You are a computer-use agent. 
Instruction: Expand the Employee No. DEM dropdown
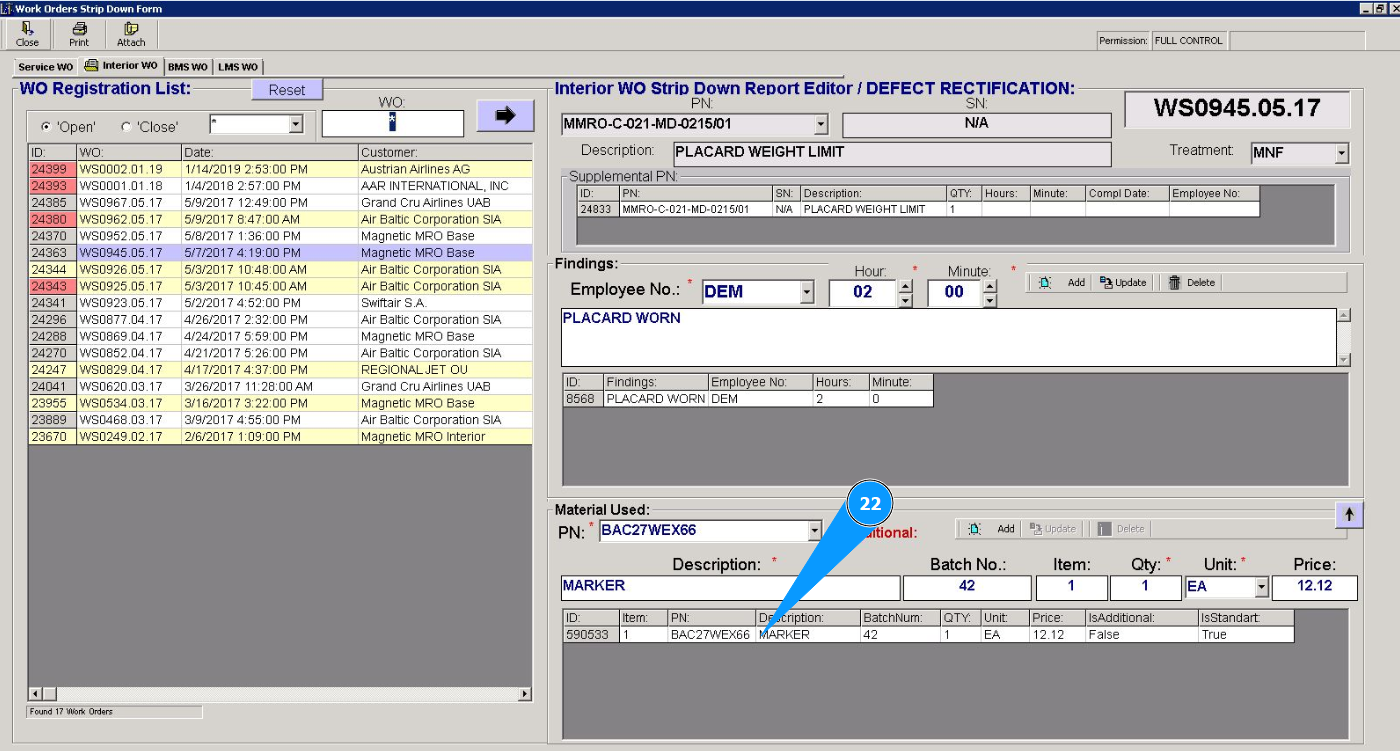pyautogui.click(x=807, y=293)
